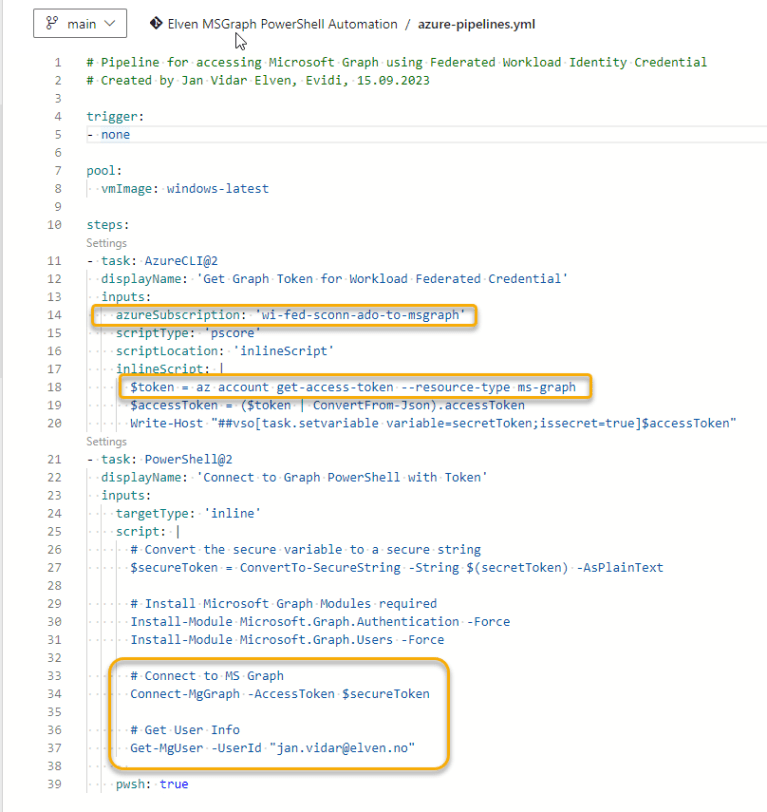The width and height of the screenshot is (767, 812).
Task: Open the branch selector combo box
Action: coord(80,24)
